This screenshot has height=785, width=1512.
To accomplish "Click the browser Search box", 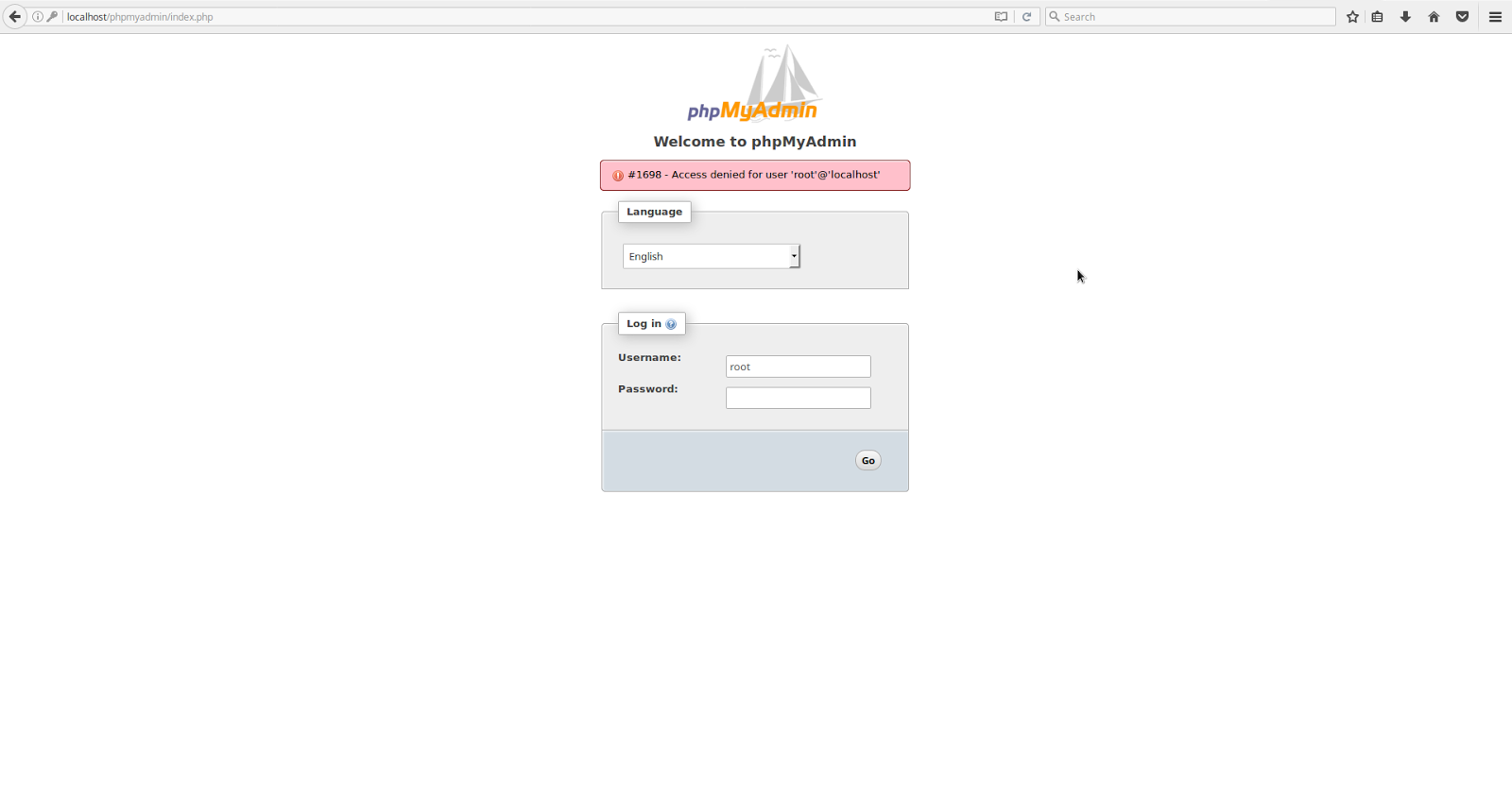I will 1191,17.
